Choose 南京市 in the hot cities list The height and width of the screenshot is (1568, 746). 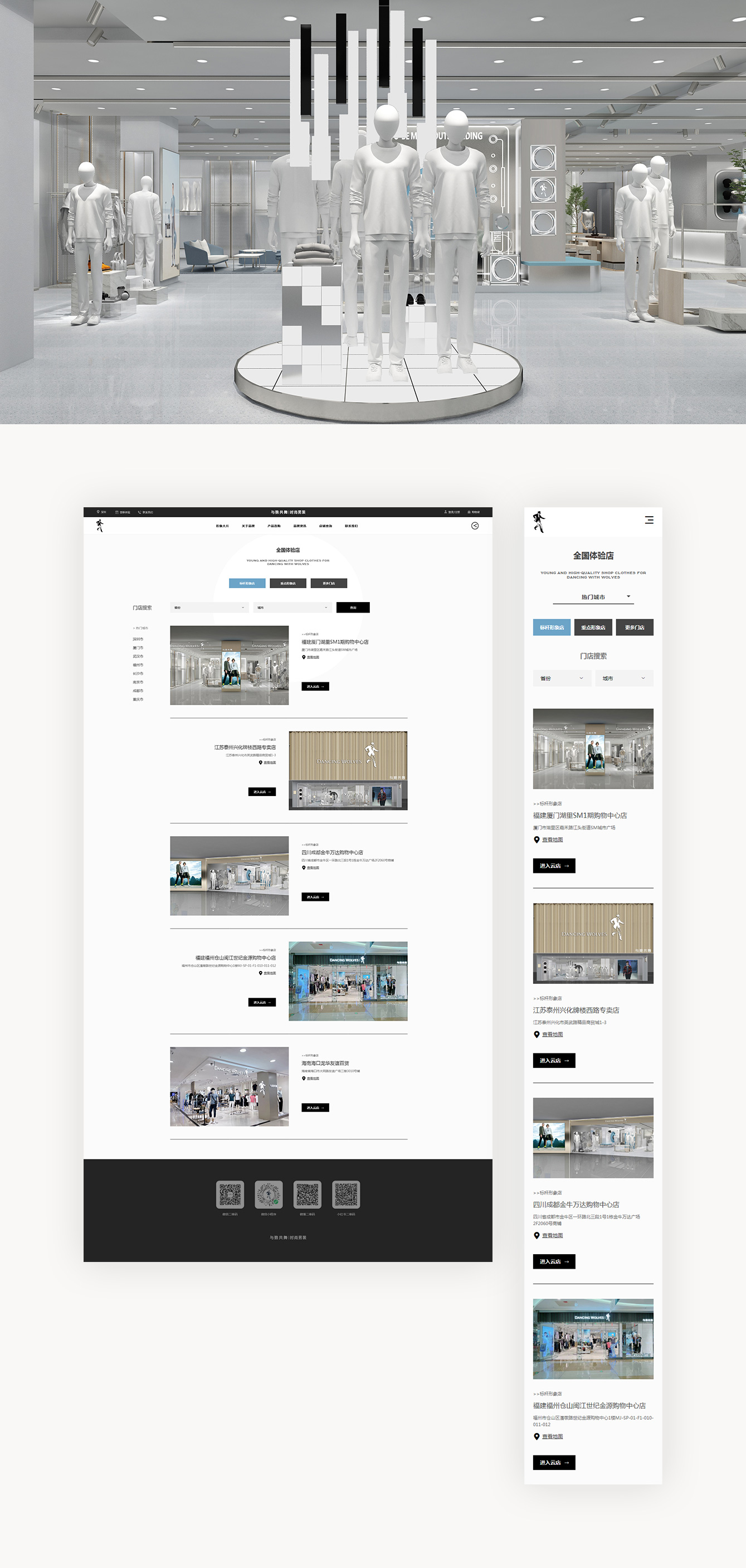(138, 682)
